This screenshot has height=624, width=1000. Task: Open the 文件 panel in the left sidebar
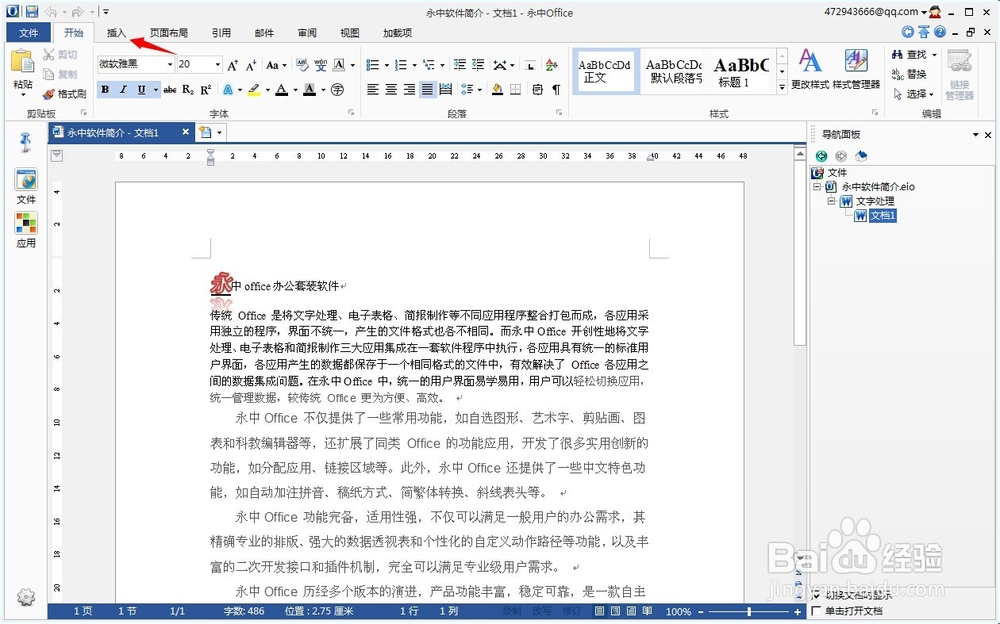click(26, 187)
